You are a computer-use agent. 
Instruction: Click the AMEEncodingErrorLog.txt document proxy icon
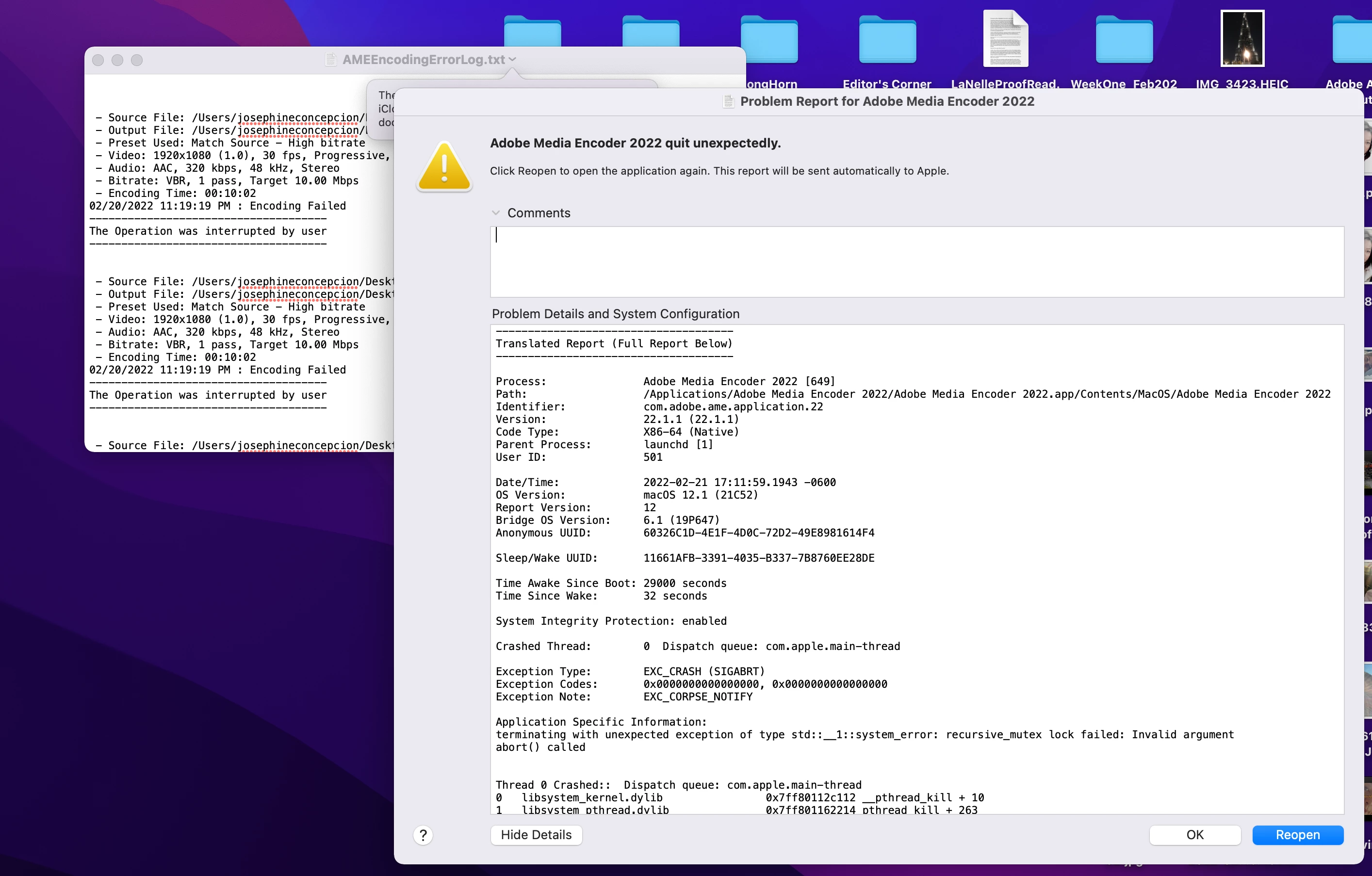click(331, 60)
